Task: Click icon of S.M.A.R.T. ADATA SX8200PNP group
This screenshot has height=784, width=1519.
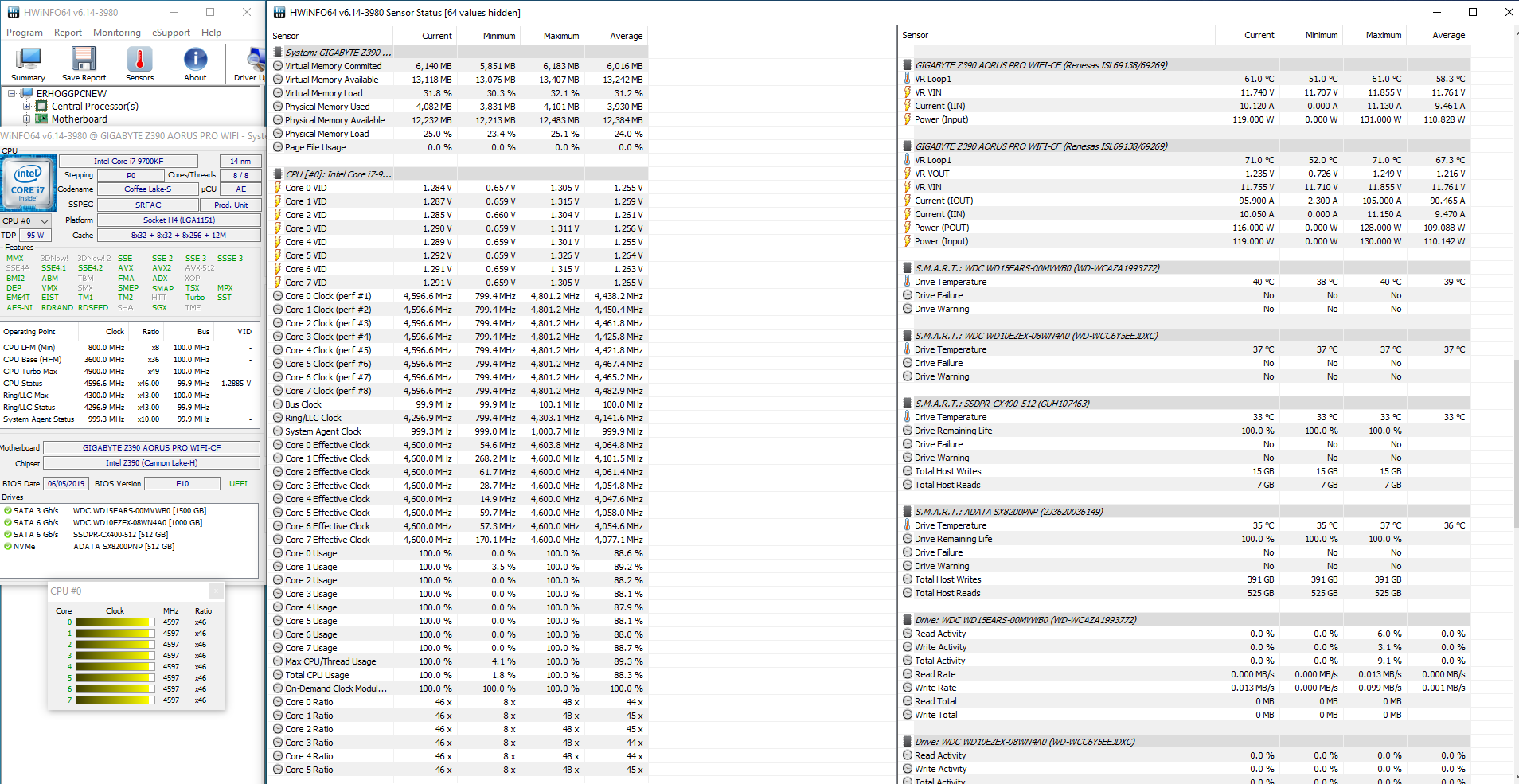Action: 908,512
